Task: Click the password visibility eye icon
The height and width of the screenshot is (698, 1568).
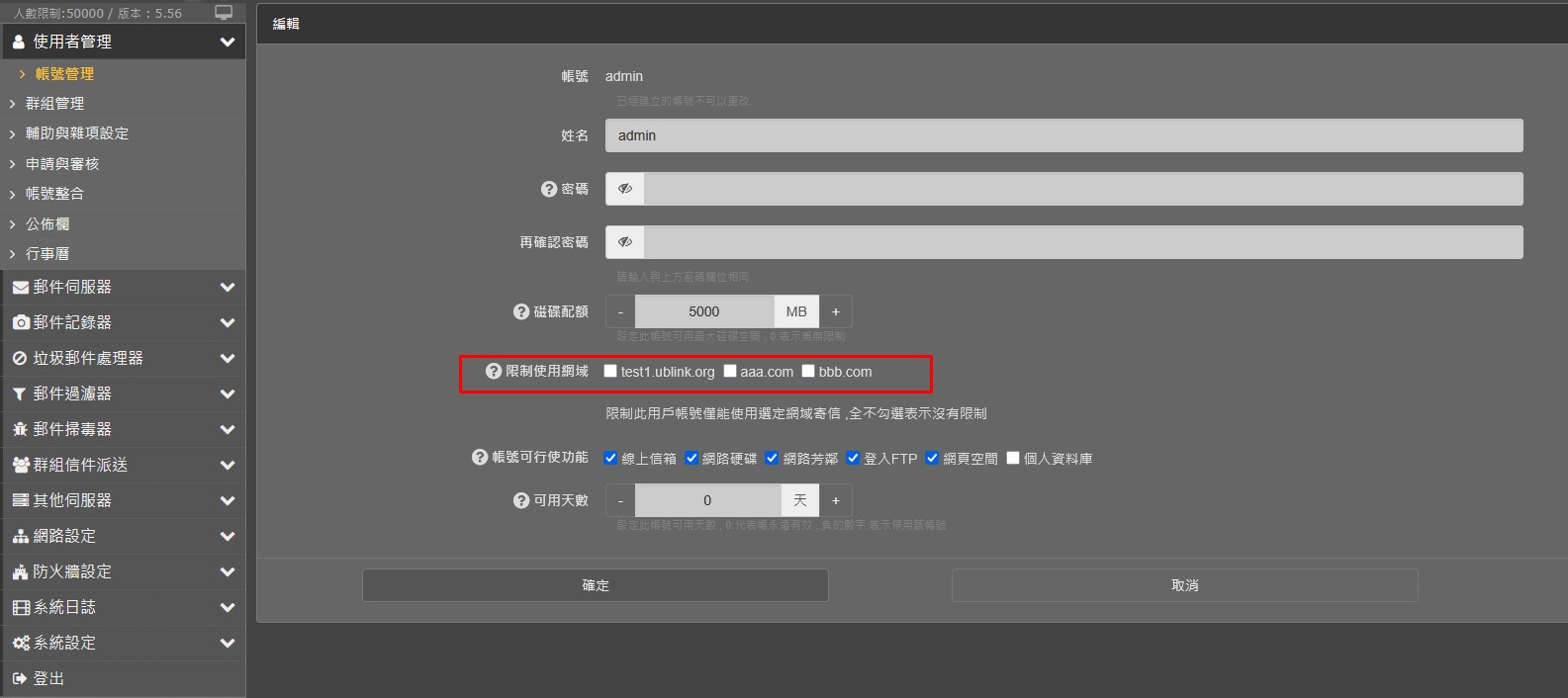Action: click(625, 189)
